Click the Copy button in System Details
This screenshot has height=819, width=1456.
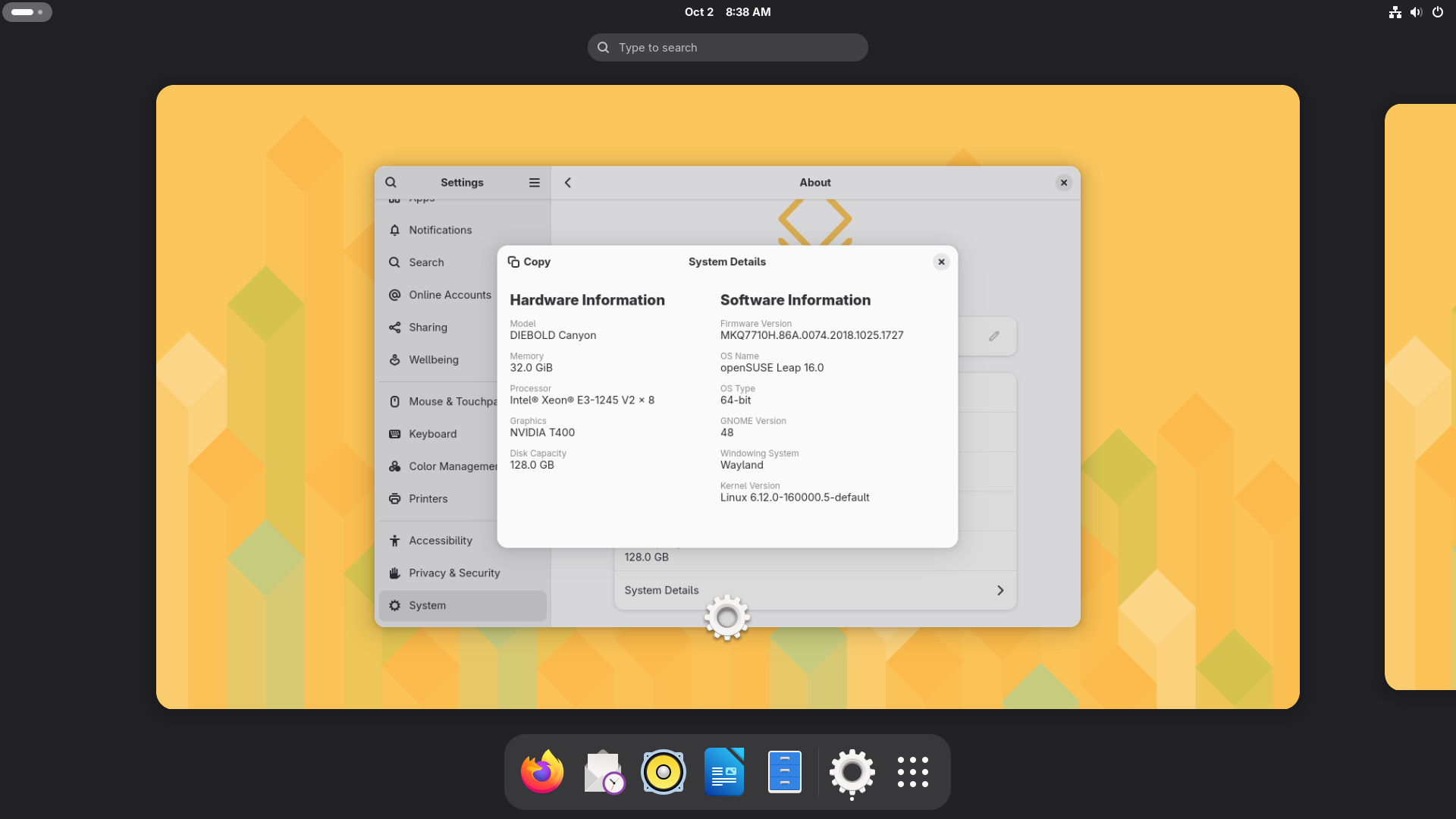coord(529,262)
